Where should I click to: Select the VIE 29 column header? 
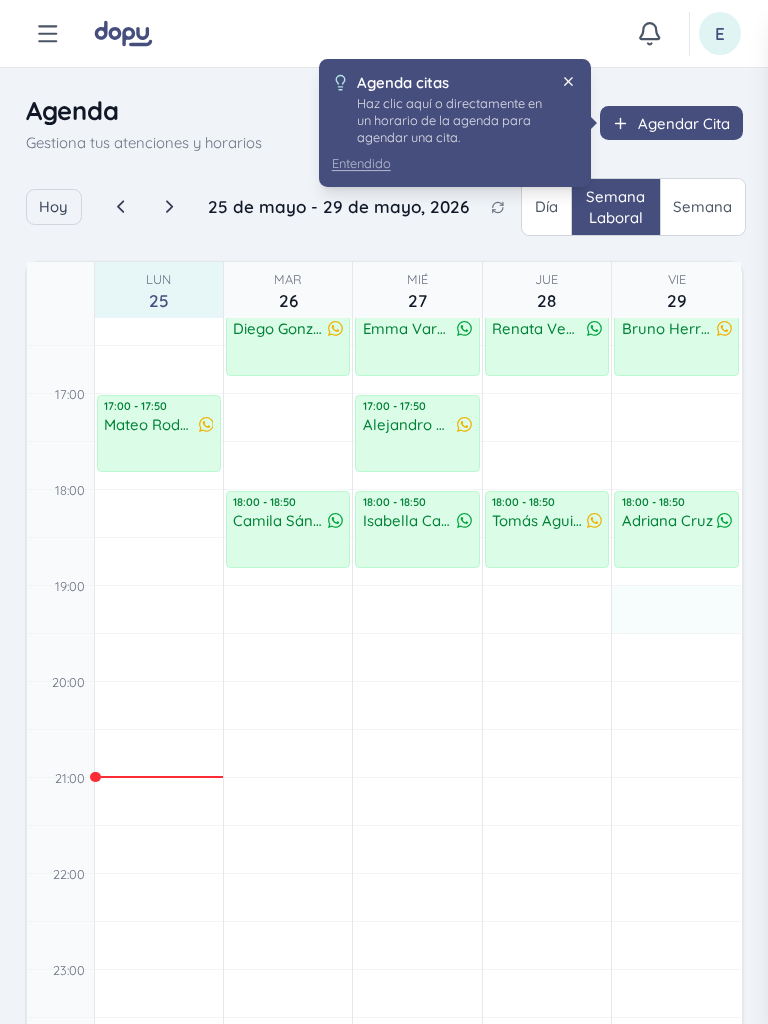pyautogui.click(x=677, y=291)
